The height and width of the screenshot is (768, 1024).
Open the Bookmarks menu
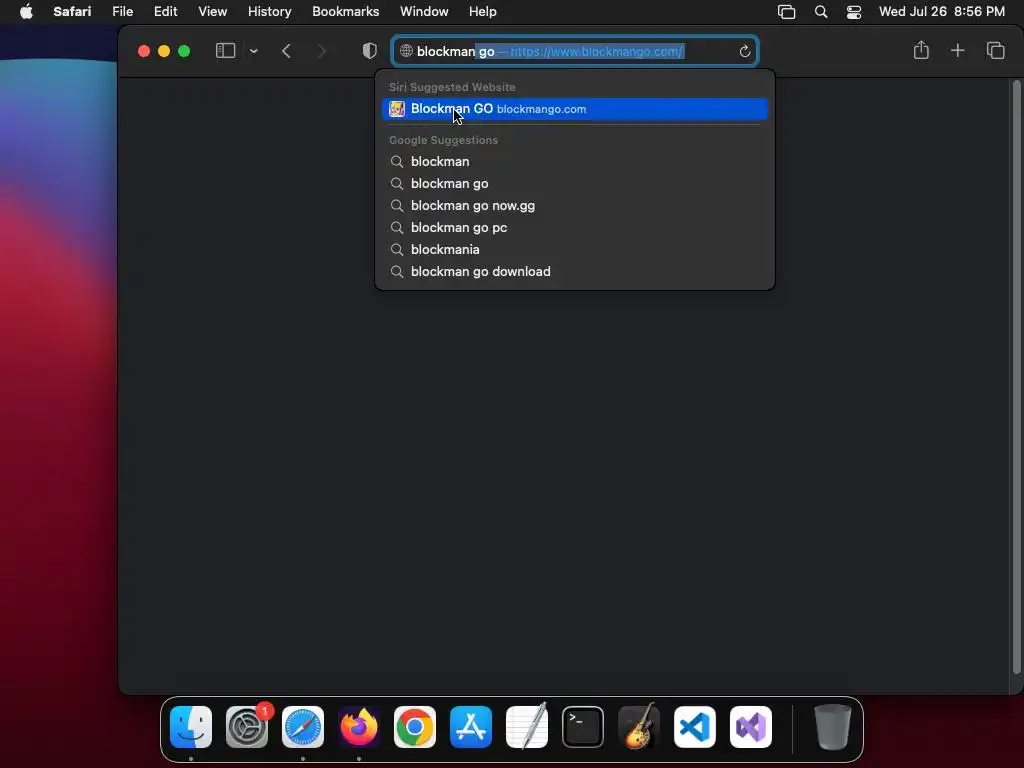(345, 12)
